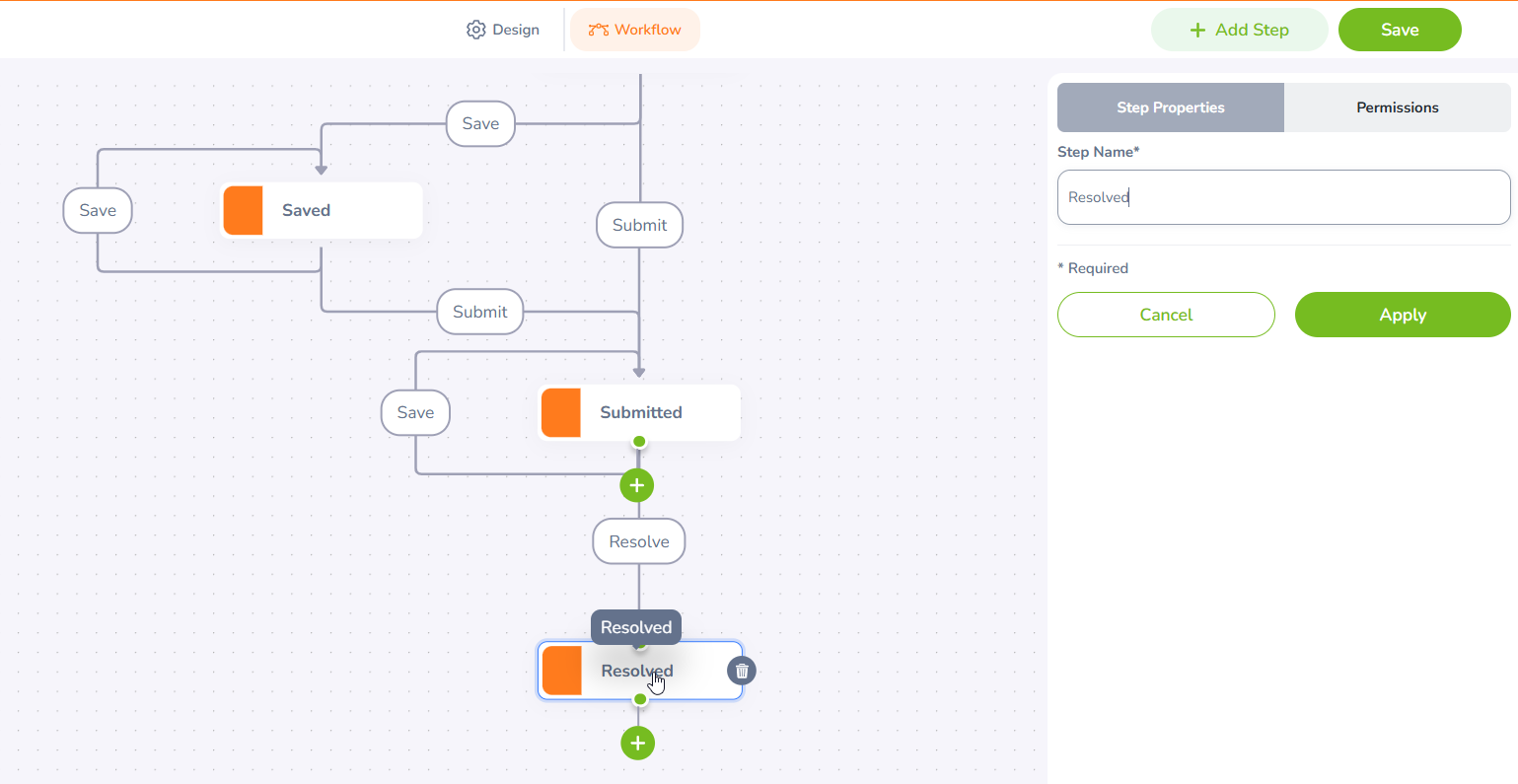This screenshot has width=1518, height=784.
Task: Click inside the Step Name field
Action: [1283, 197]
